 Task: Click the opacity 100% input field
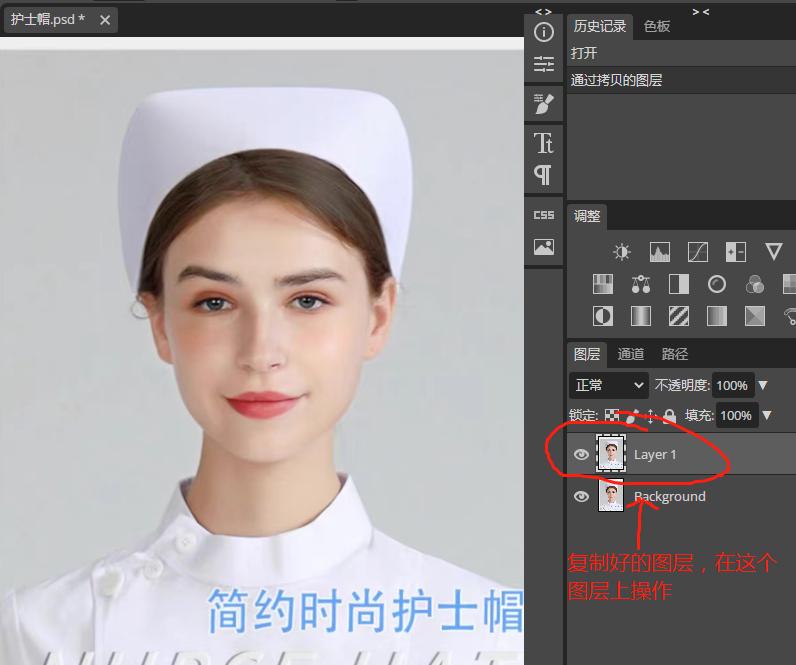coord(732,385)
